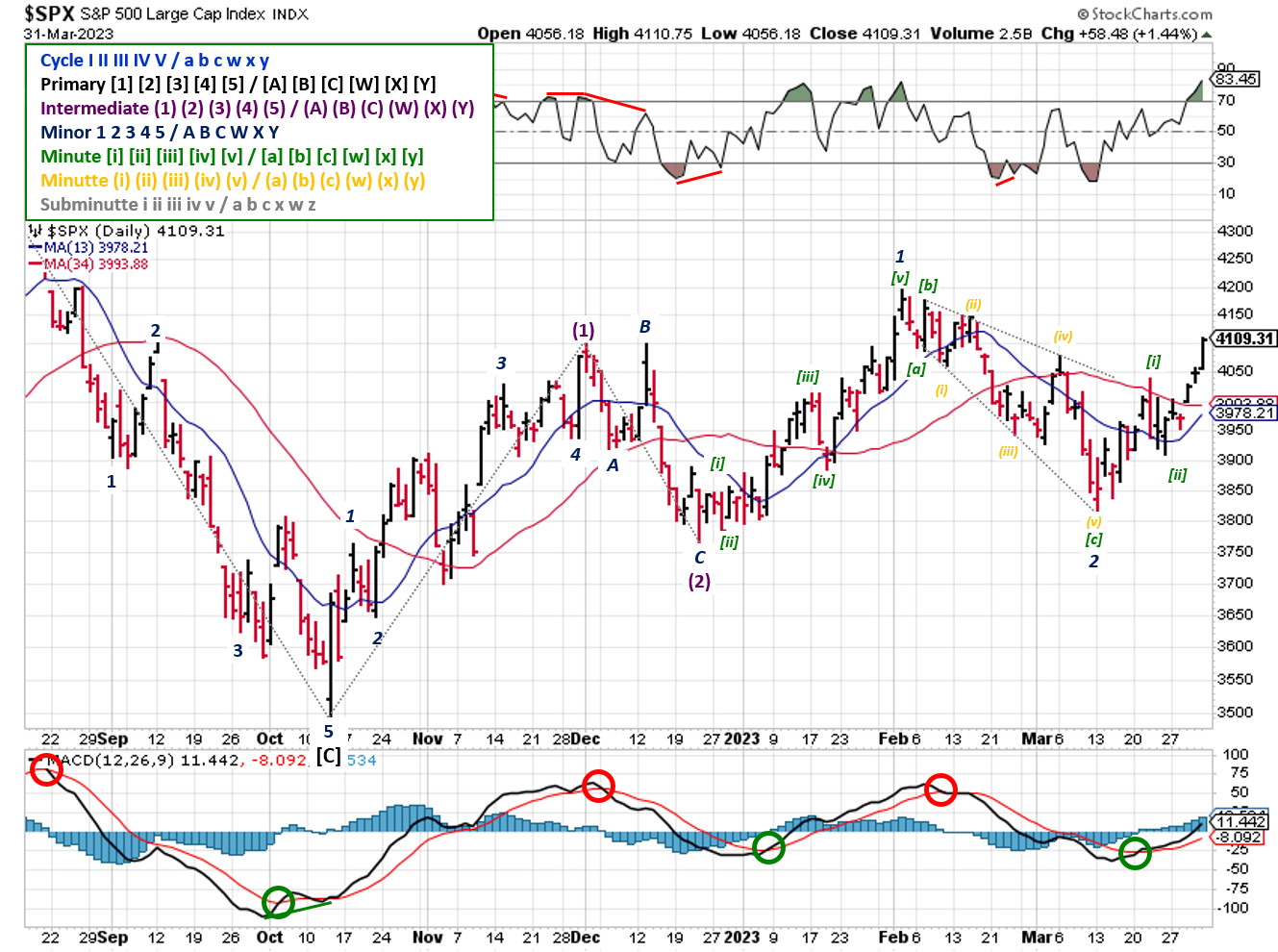Select the Cycle degree line in wave legend

pos(155,60)
